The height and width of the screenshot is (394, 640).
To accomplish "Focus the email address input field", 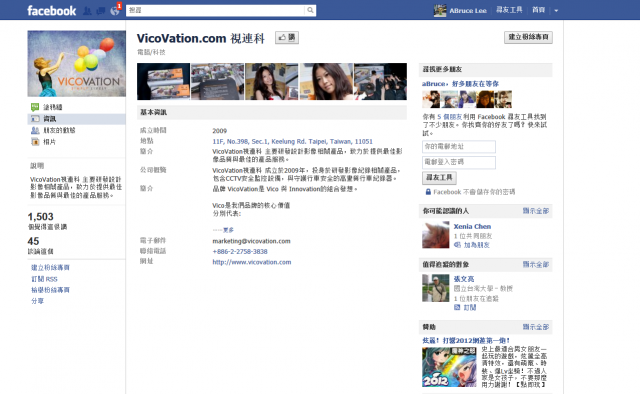I will [x=459, y=147].
